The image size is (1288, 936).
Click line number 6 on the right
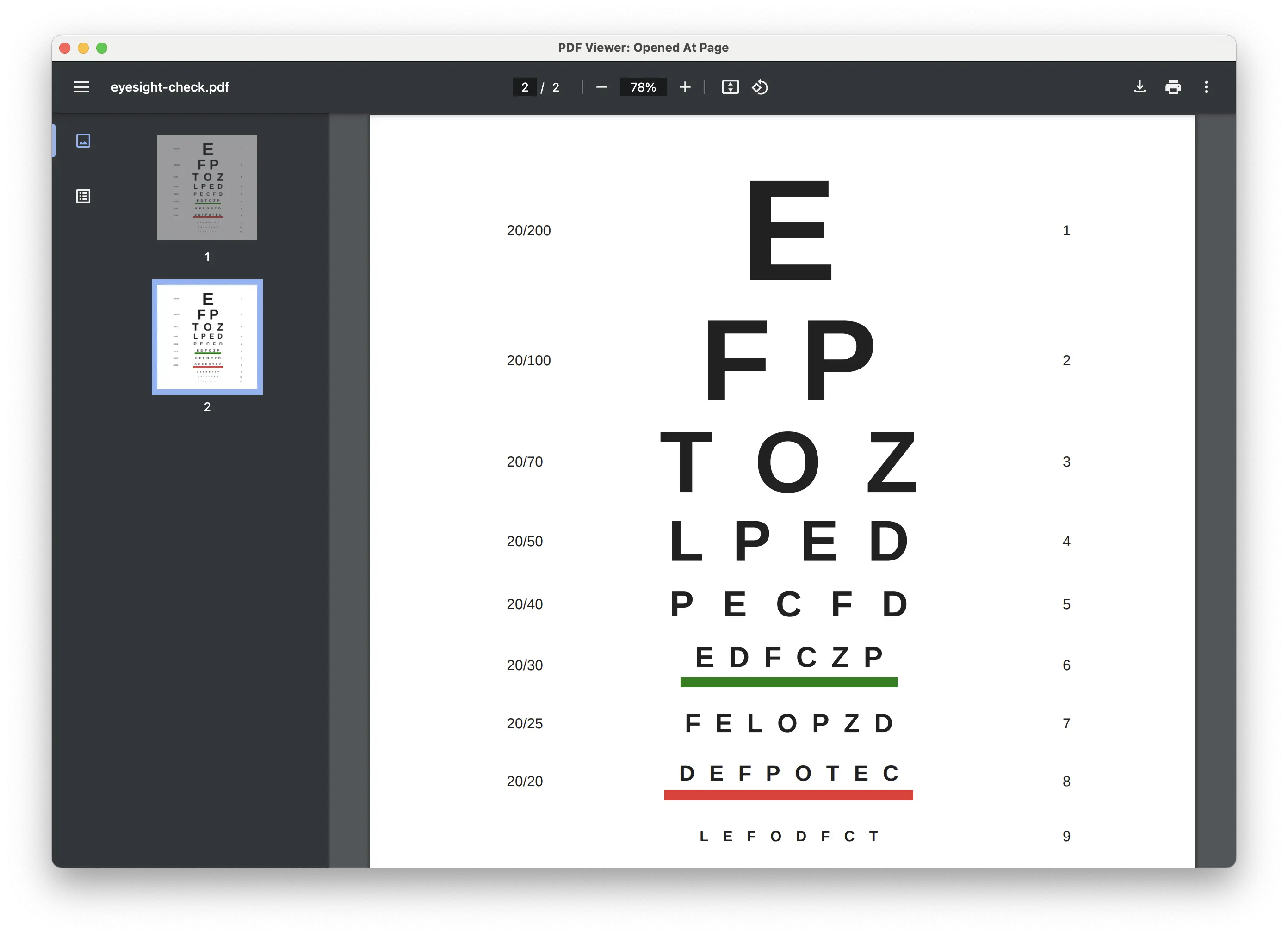[x=1066, y=665]
